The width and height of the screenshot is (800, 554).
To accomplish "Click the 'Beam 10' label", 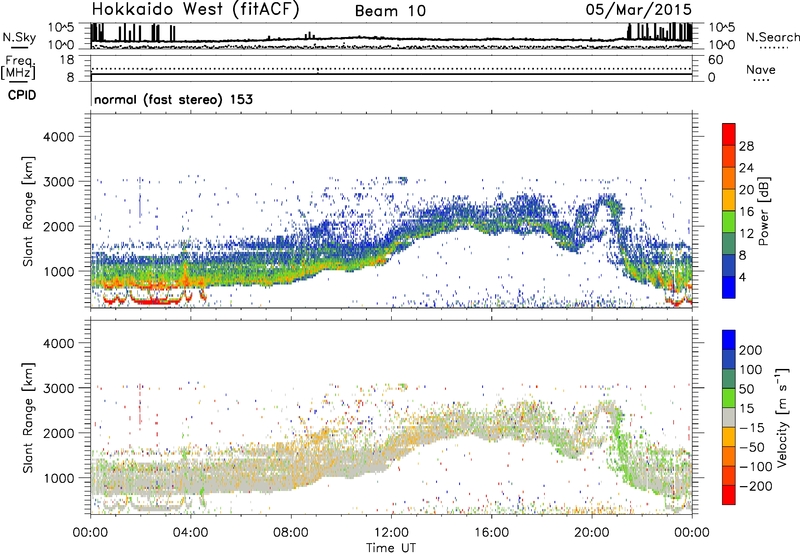I will (390, 11).
